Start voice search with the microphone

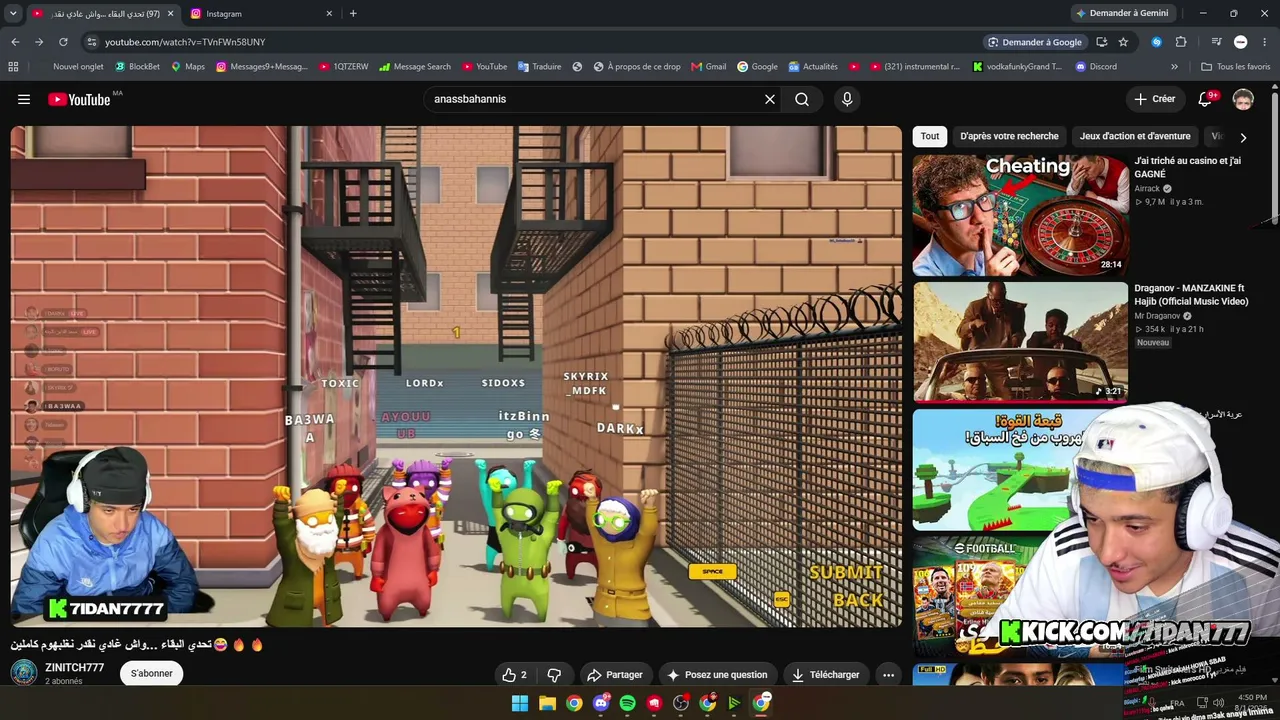[x=847, y=99]
